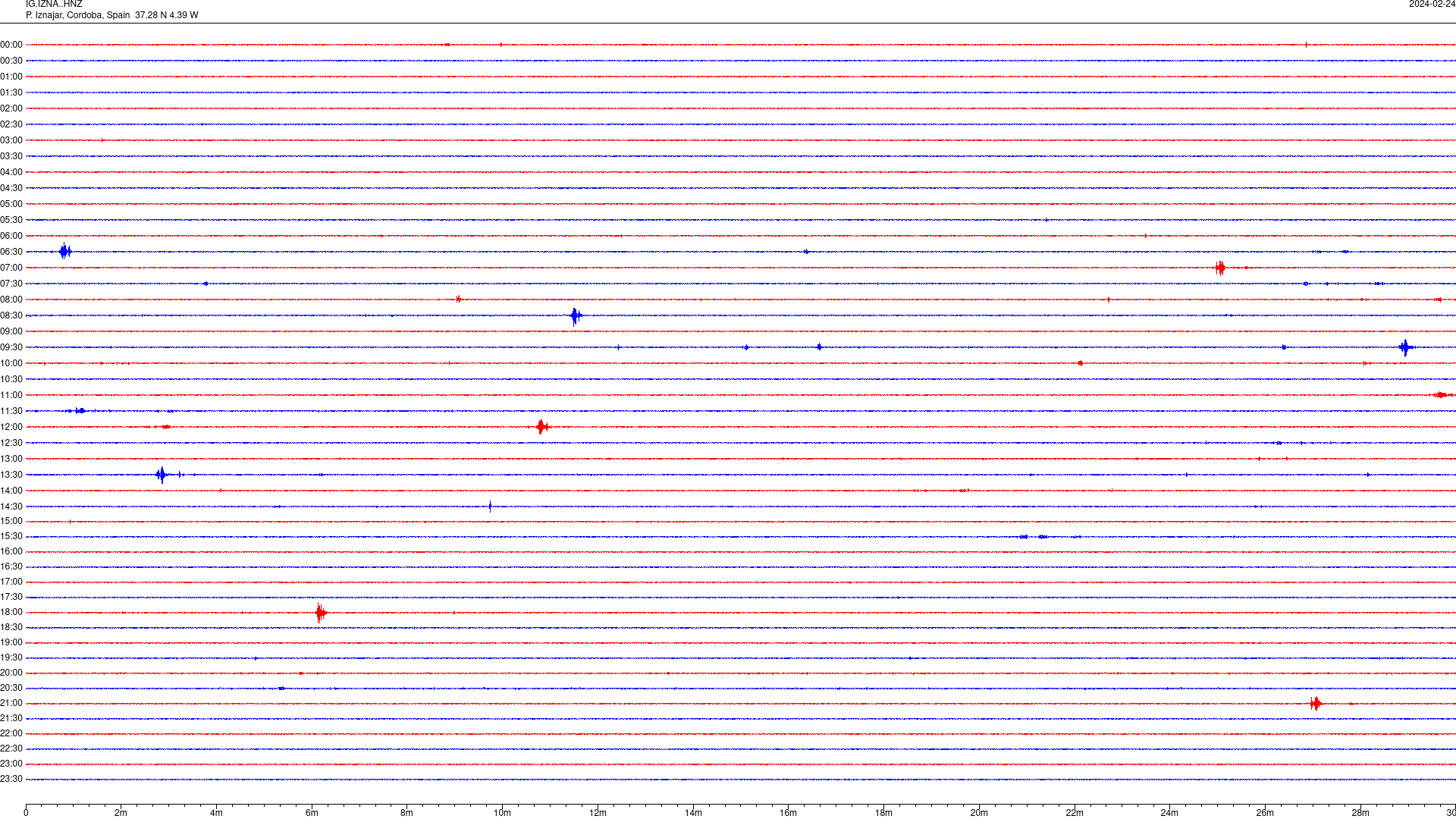Click the red seismic burst on the 07:00 trace

(1220, 267)
